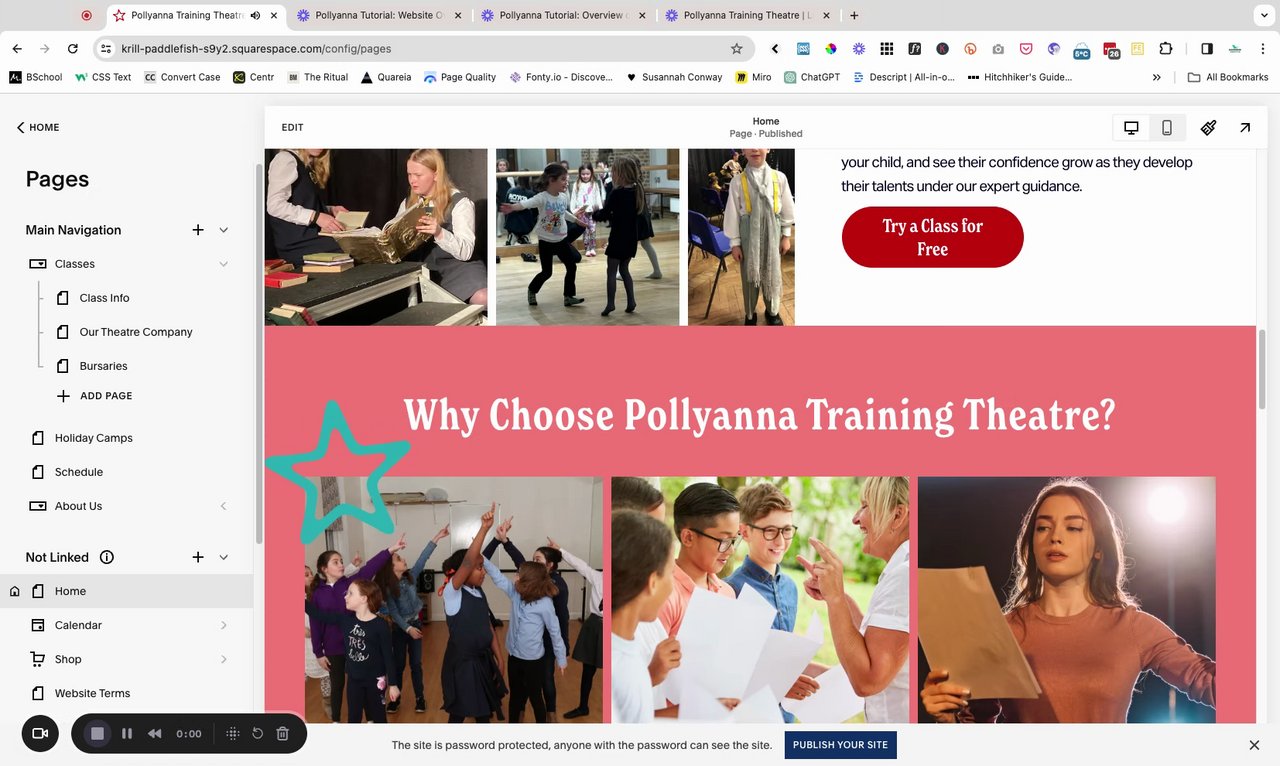Show Not Linked info icon
This screenshot has height=766, width=1280.
107,557
